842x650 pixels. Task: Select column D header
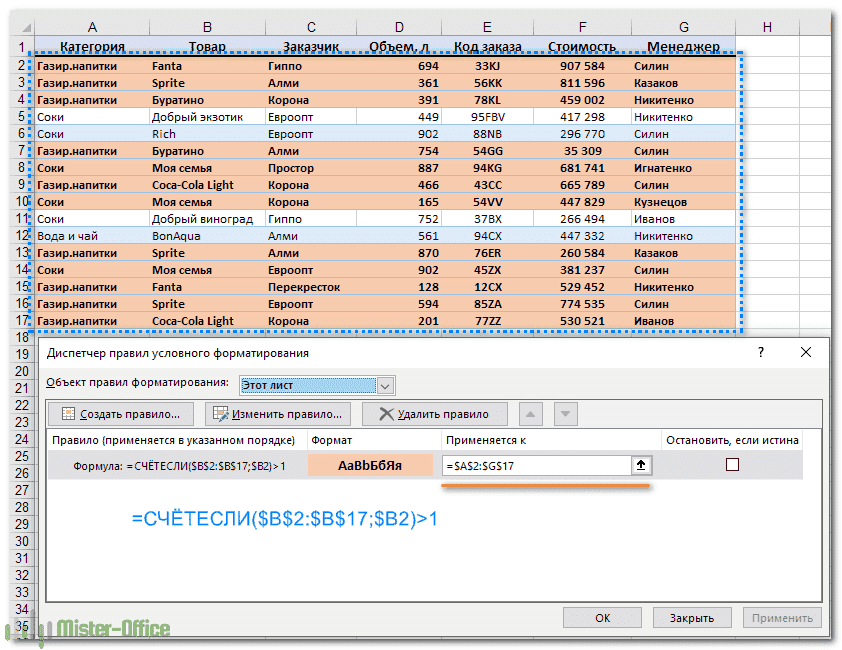point(400,27)
